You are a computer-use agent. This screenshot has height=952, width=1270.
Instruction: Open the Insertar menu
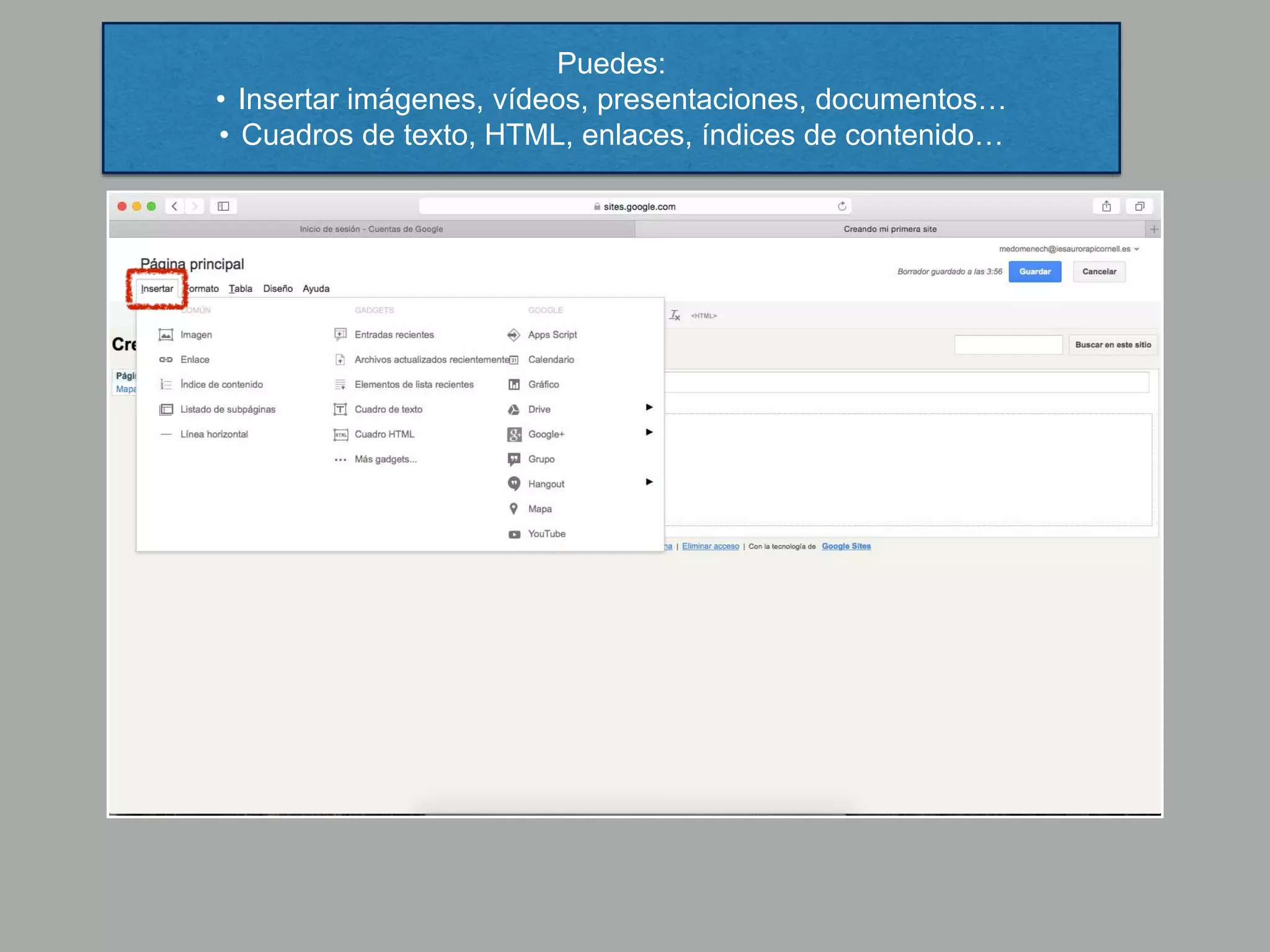pos(157,289)
